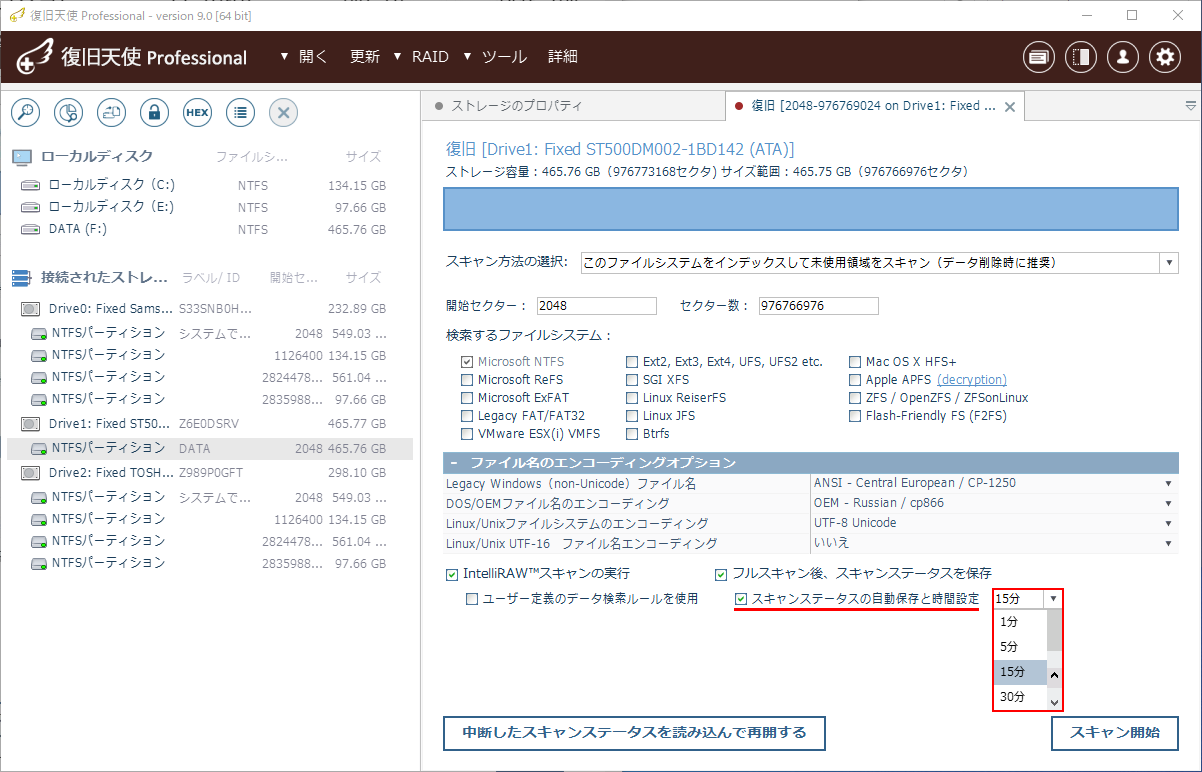Enable Ext2, Ext3, Ext4, UFS, UFS2 checkbox
1202x772 pixels.
point(632,362)
